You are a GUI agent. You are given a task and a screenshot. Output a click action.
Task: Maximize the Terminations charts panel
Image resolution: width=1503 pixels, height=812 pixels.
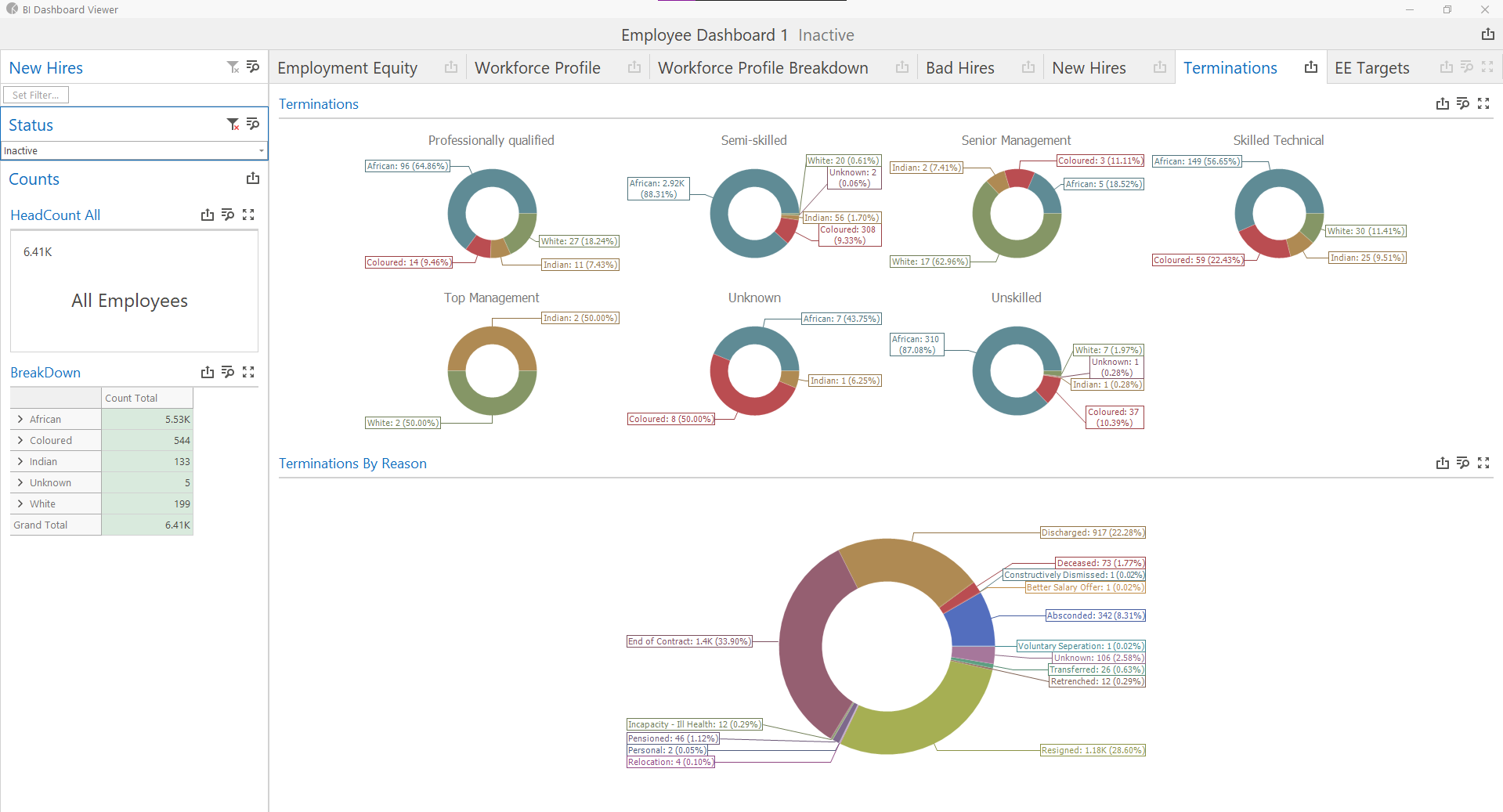pos(1483,103)
